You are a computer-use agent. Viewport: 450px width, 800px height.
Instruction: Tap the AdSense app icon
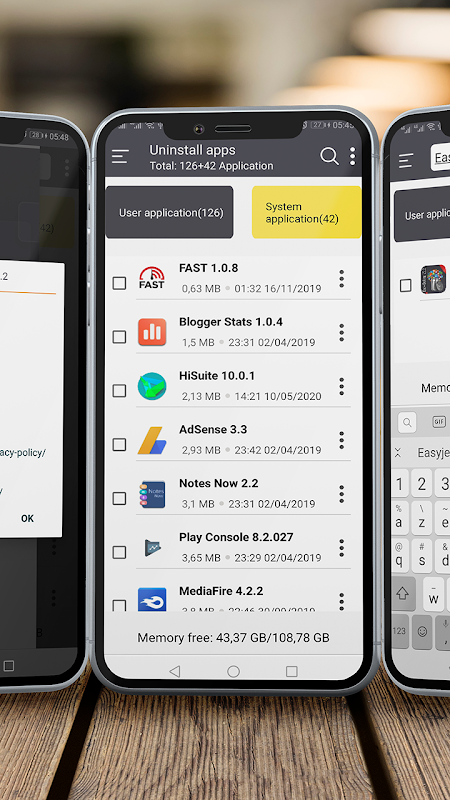pos(152,440)
